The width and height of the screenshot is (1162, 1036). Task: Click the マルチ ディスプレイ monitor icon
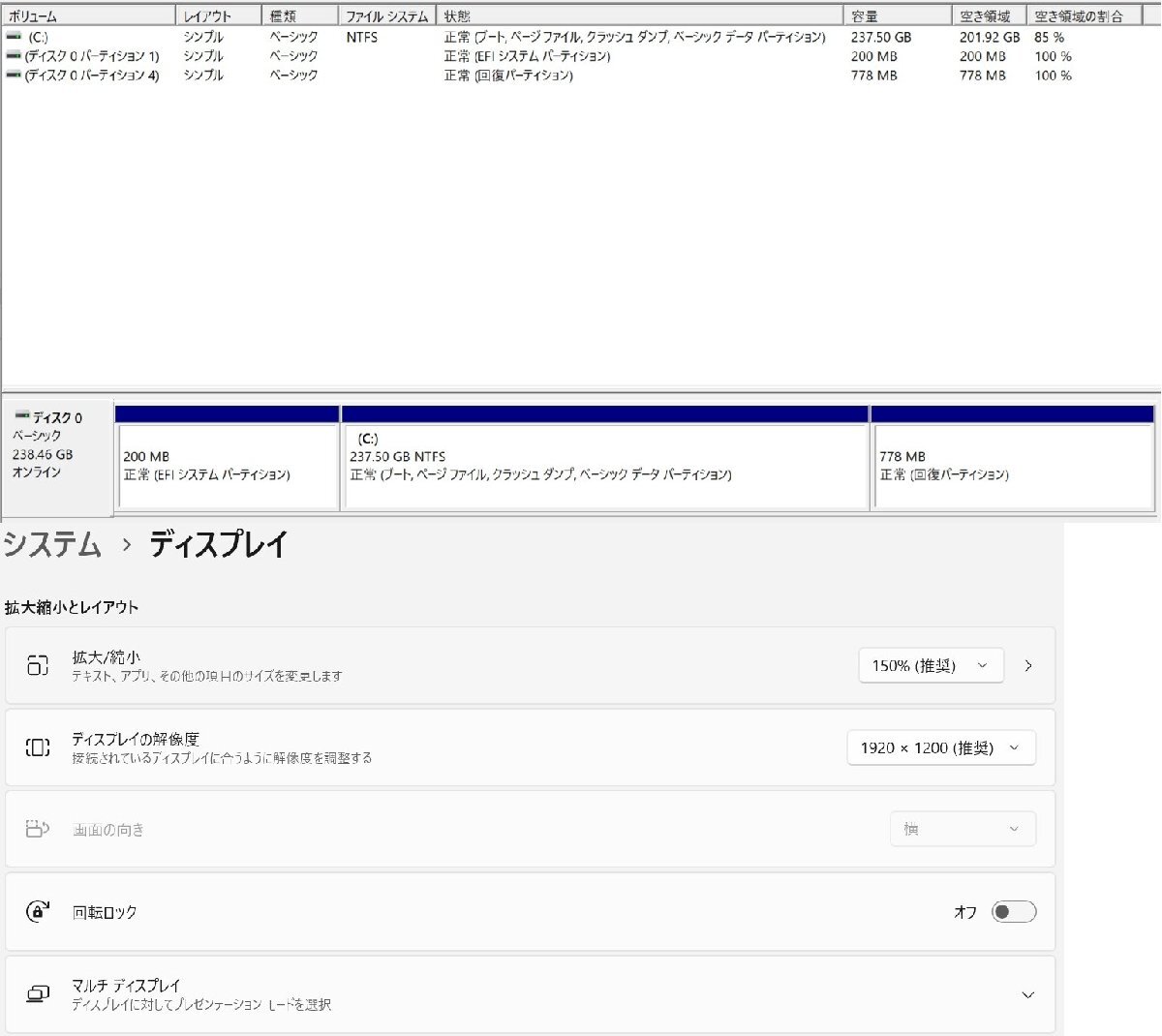(36, 992)
